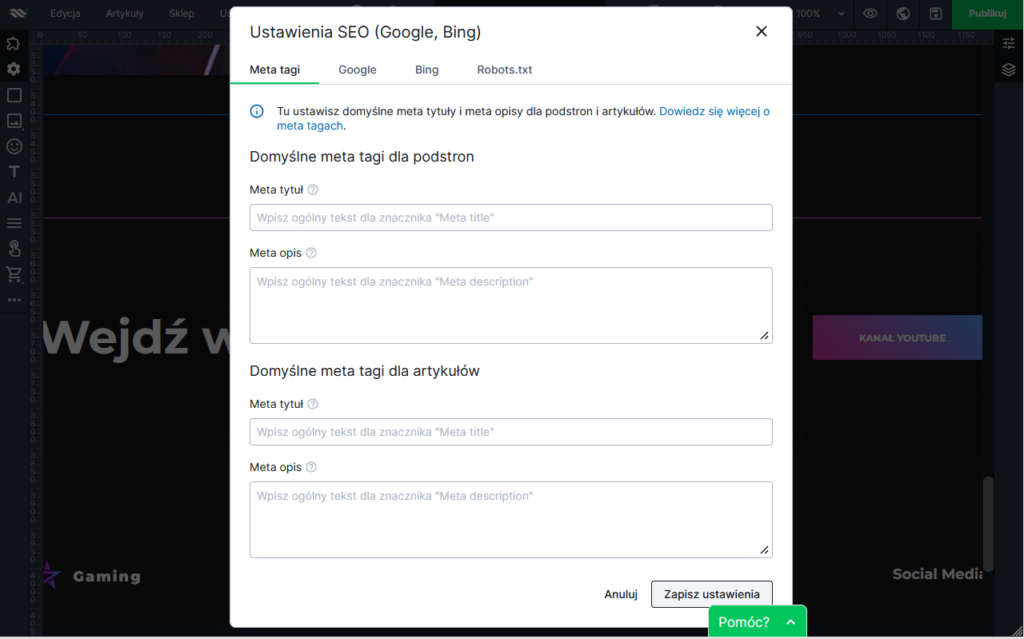This screenshot has width=1024, height=639.
Task: Toggle preview with the eye icon in top bar
Action: point(870,14)
